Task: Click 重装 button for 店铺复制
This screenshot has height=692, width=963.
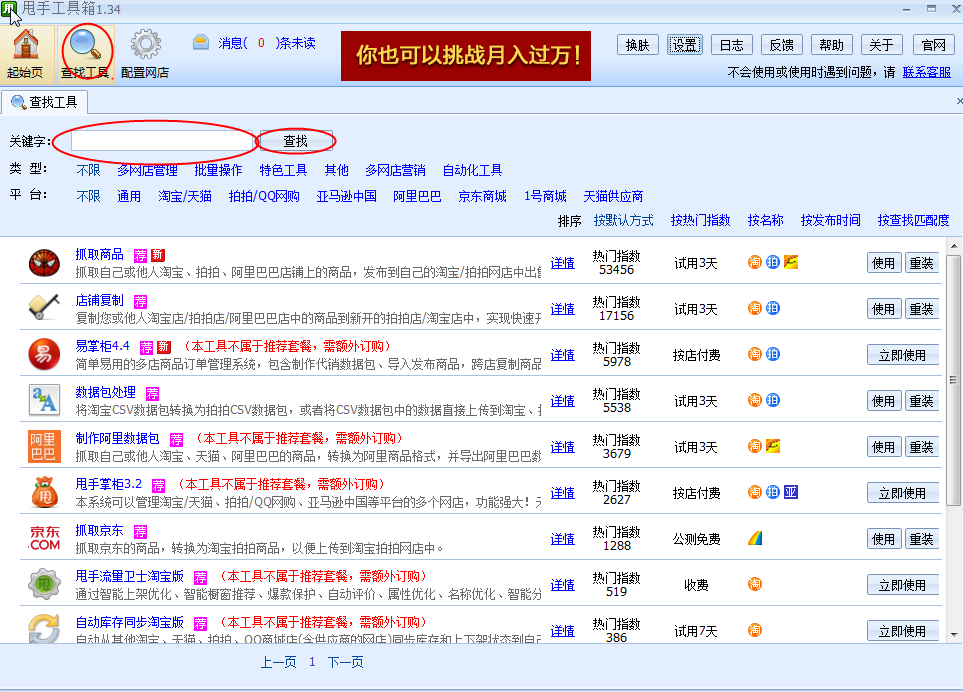Action: (922, 309)
